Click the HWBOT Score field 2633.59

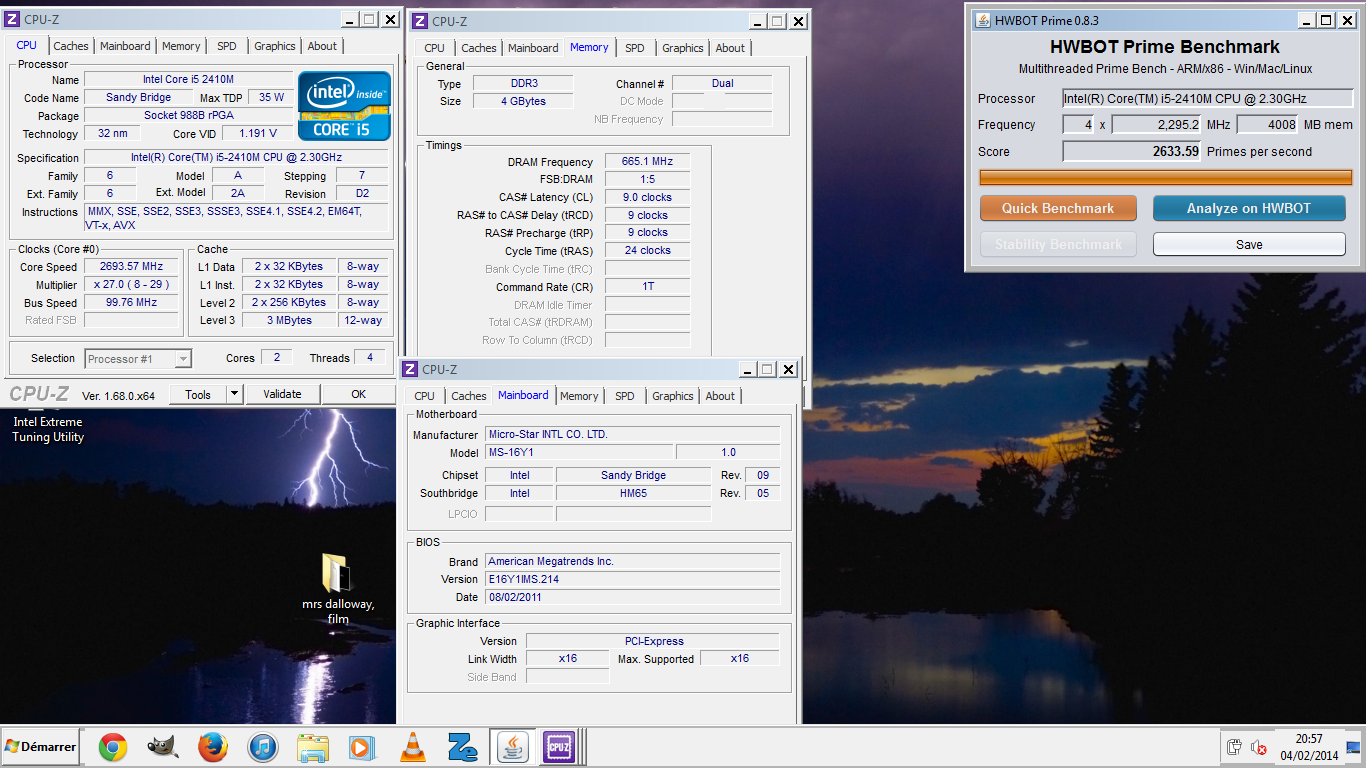pyautogui.click(x=1131, y=152)
